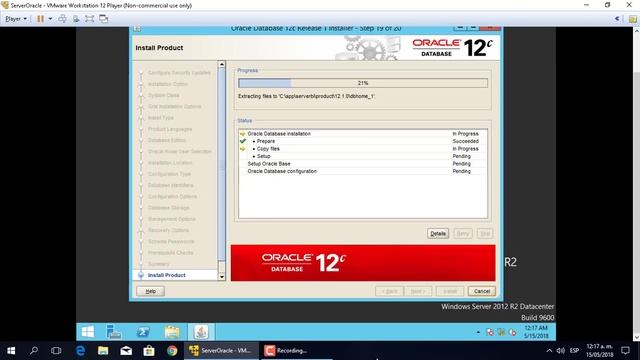Select the Prepare row marked Succeeded
The height and width of the screenshot is (360, 640).
coord(363,141)
